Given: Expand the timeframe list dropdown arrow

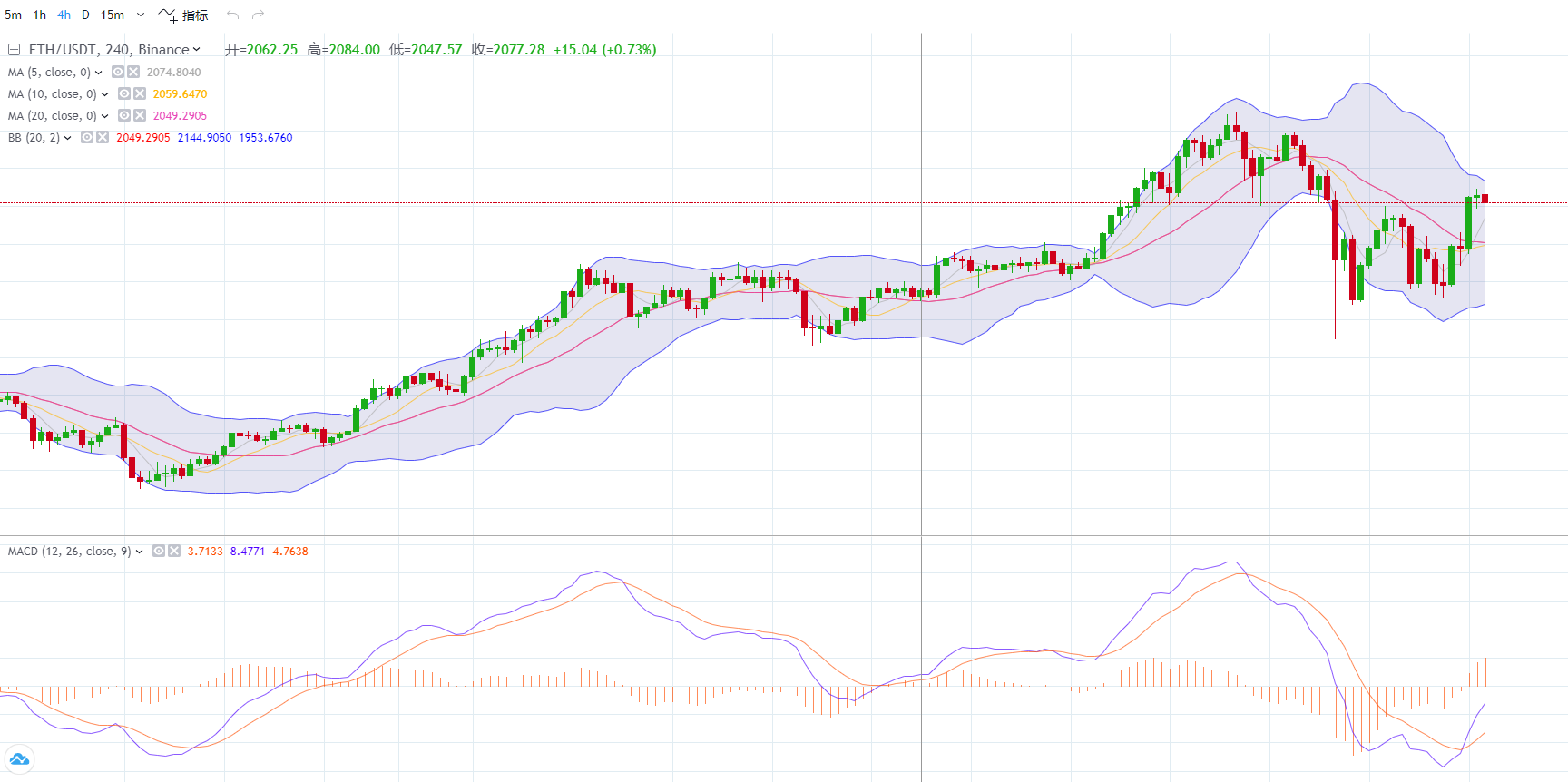Looking at the screenshot, I should tap(141, 15).
